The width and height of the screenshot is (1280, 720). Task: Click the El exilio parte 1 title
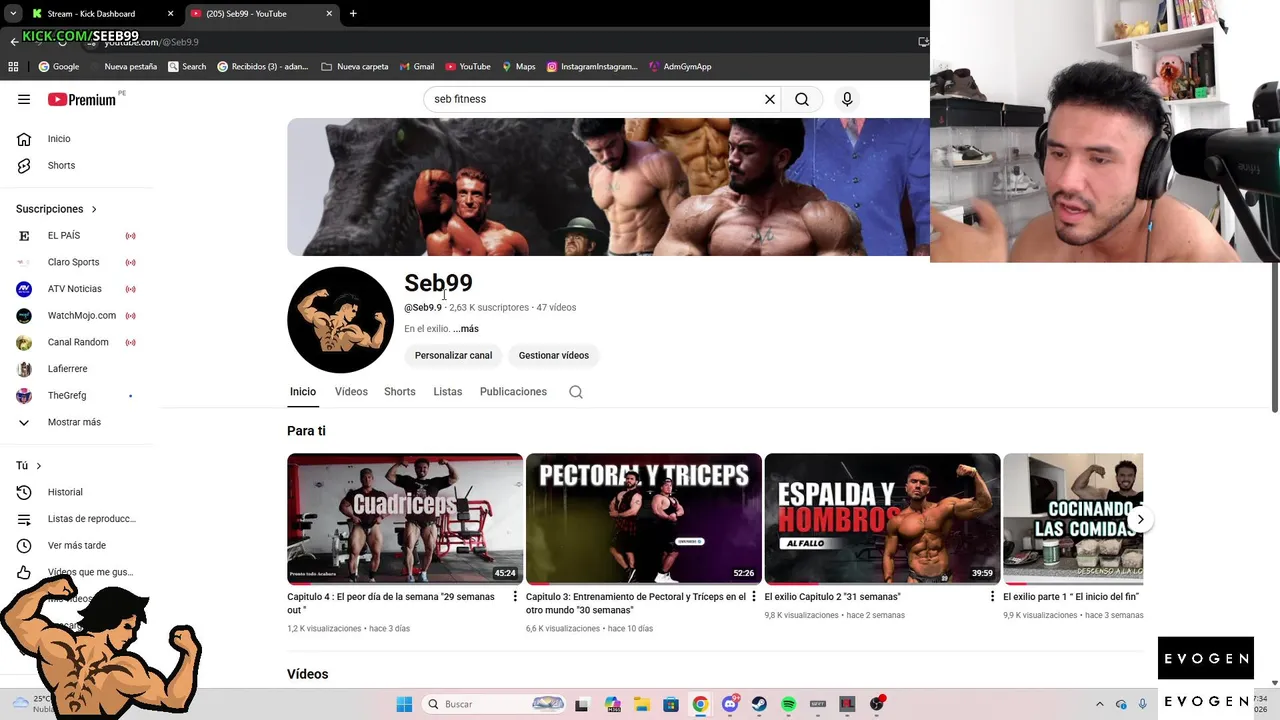pos(1071,597)
